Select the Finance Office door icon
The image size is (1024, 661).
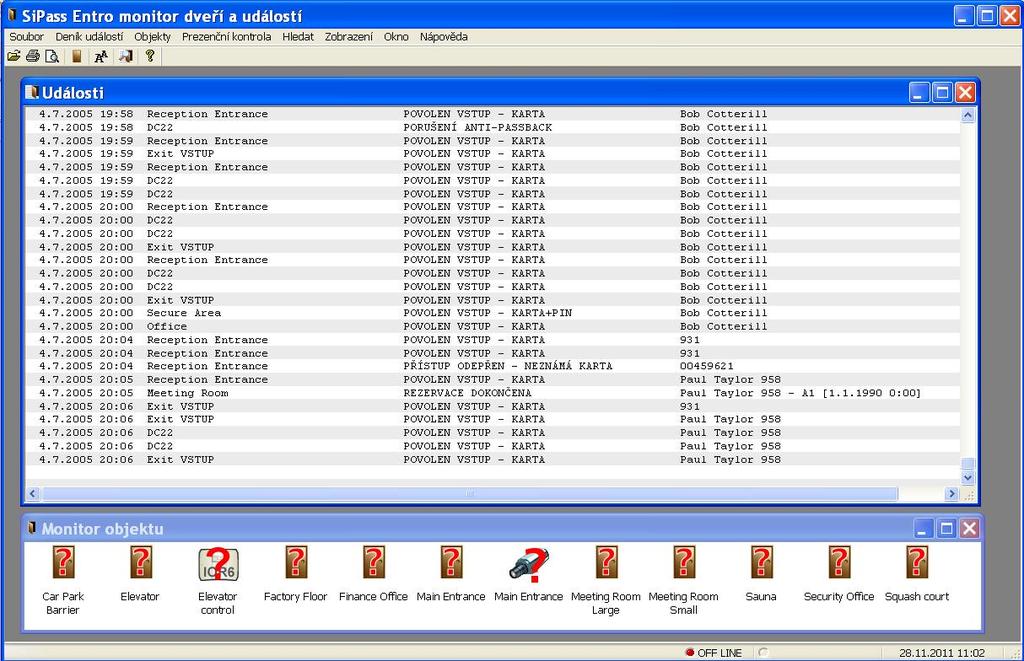point(374,563)
